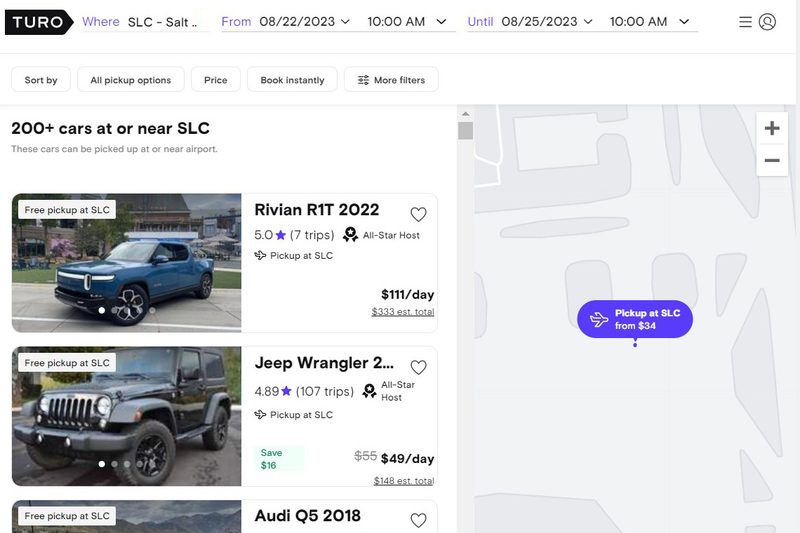This screenshot has height=533, width=800.
Task: Click the Turo logo
Action: (x=39, y=22)
